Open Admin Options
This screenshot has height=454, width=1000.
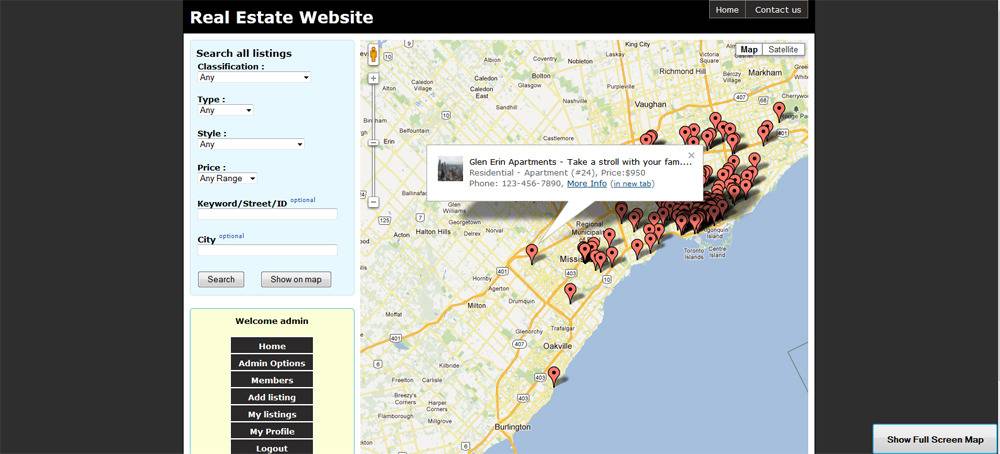tap(272, 363)
